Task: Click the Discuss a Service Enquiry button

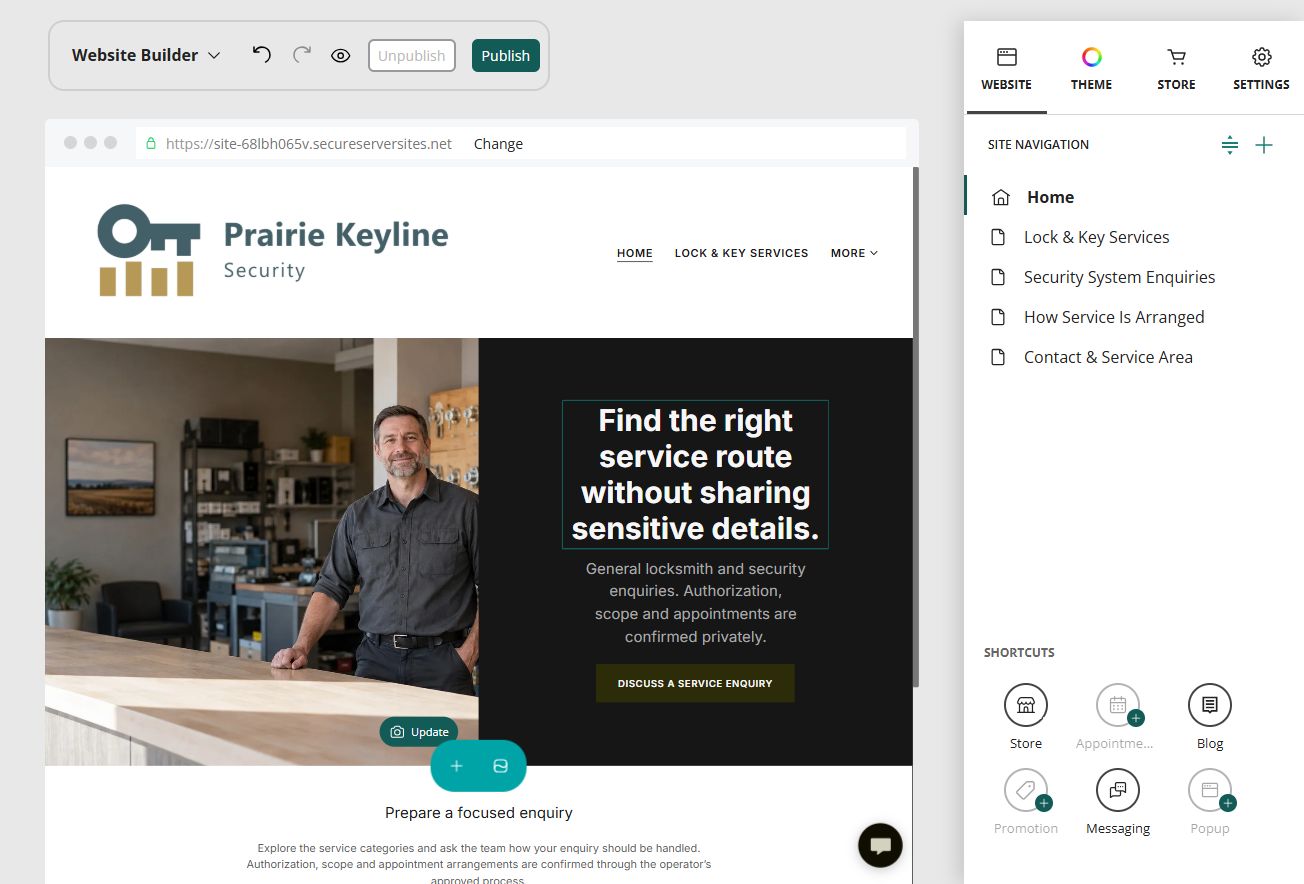Action: pos(695,683)
